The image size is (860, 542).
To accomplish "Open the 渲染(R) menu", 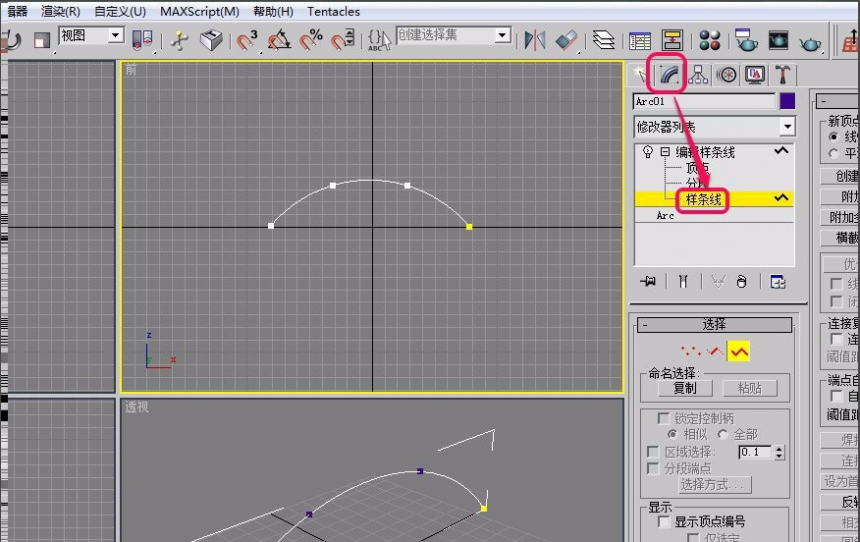I will coord(60,12).
